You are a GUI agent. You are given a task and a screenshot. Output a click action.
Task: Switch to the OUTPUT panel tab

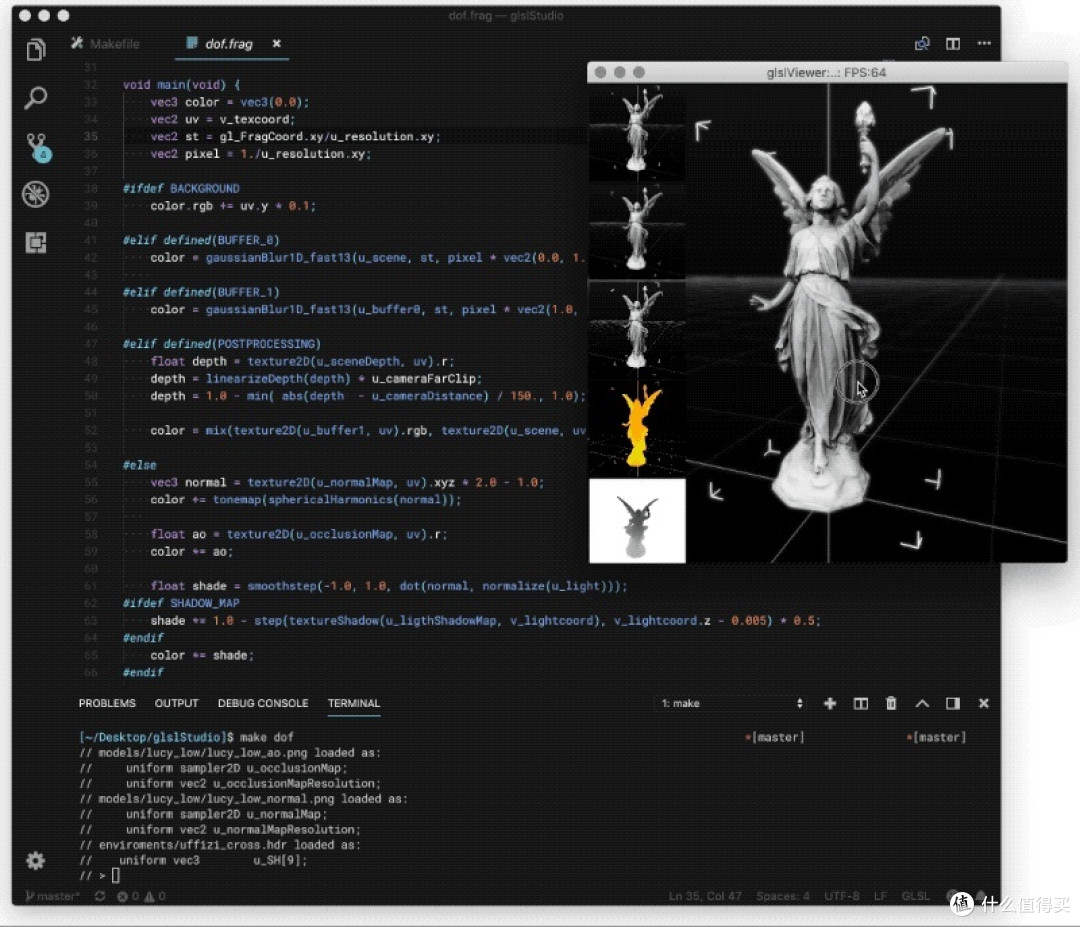[x=176, y=703]
